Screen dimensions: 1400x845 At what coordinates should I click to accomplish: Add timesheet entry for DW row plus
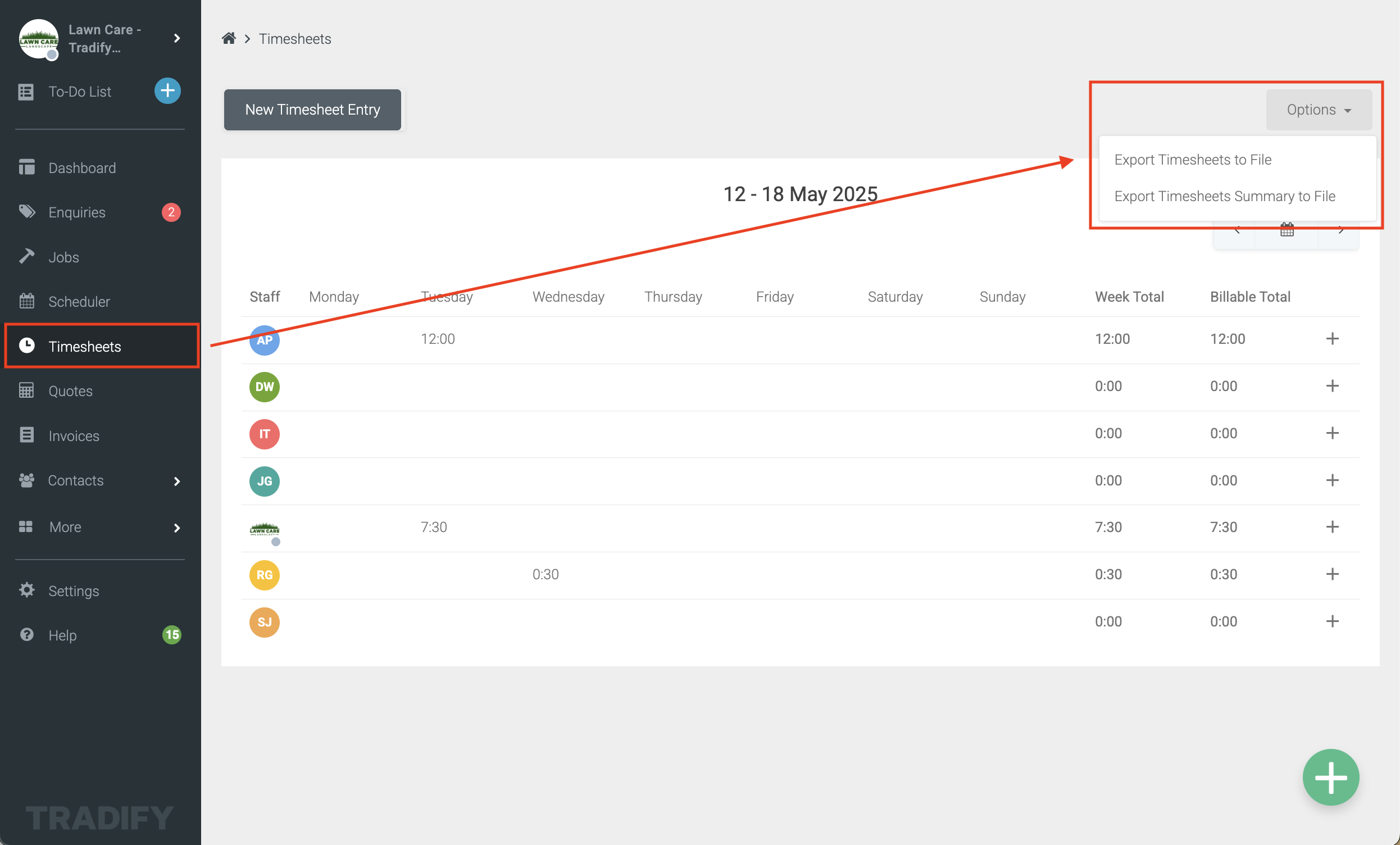(x=1332, y=386)
